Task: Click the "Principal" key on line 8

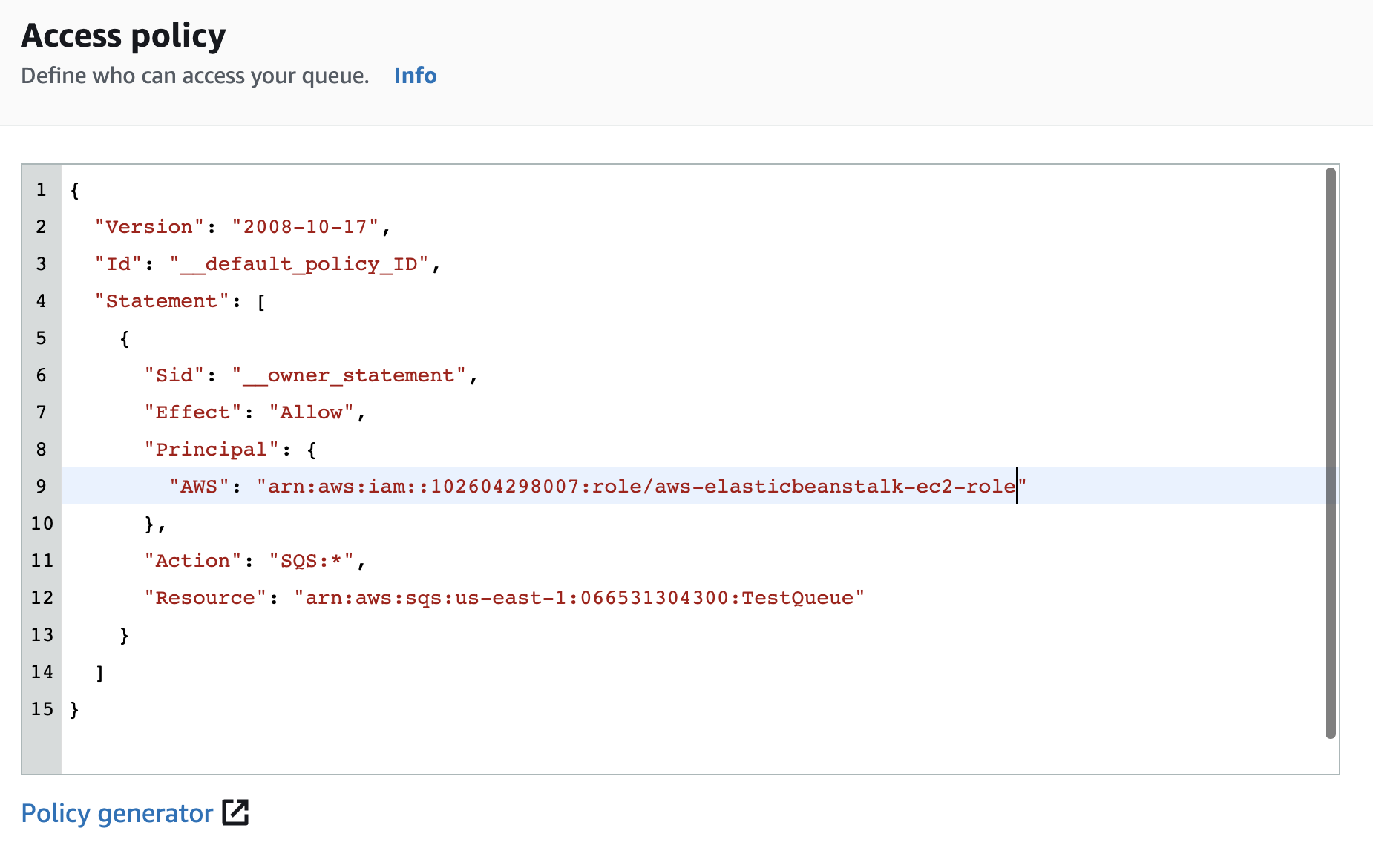Action: coord(212,450)
